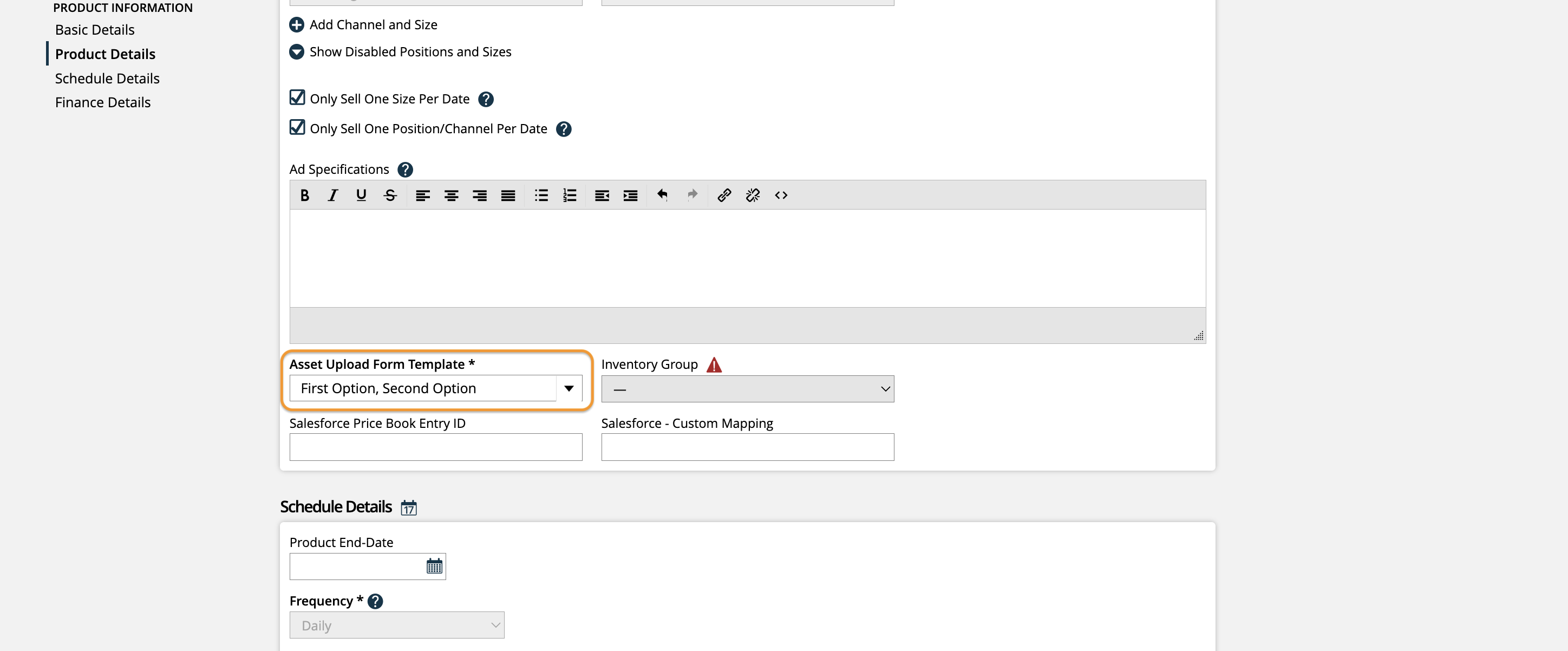Open Asset Upload Form Template dropdown
Viewport: 1568px width, 651px height.
pyautogui.click(x=569, y=388)
